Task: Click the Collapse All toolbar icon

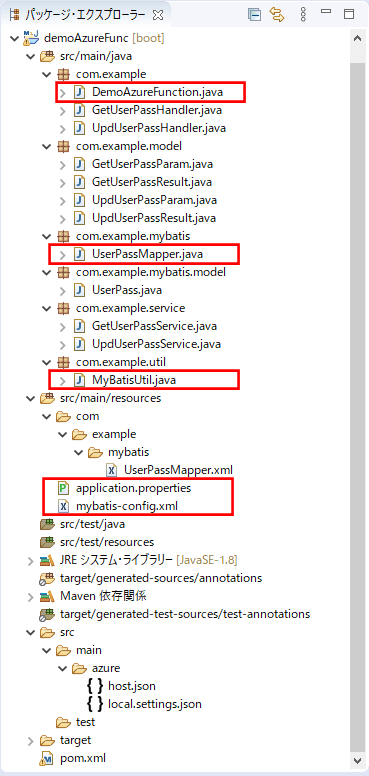Action: [x=255, y=15]
